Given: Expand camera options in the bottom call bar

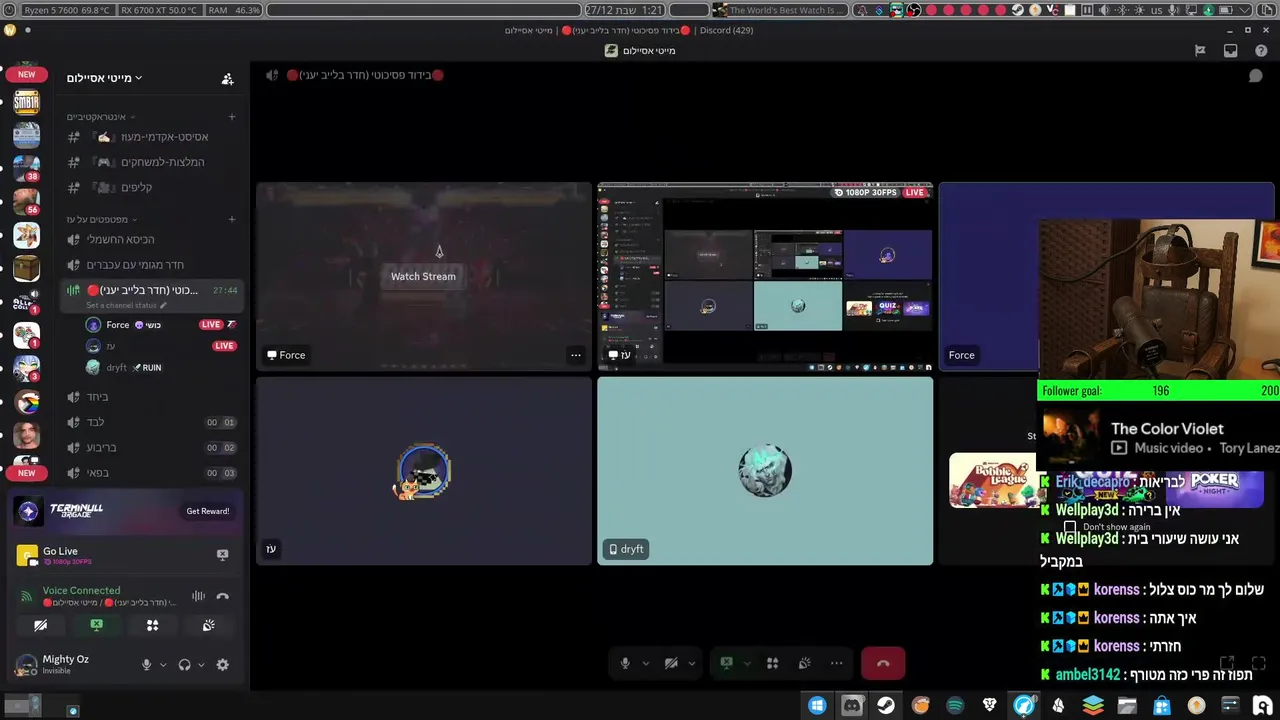Looking at the screenshot, I should point(691,663).
